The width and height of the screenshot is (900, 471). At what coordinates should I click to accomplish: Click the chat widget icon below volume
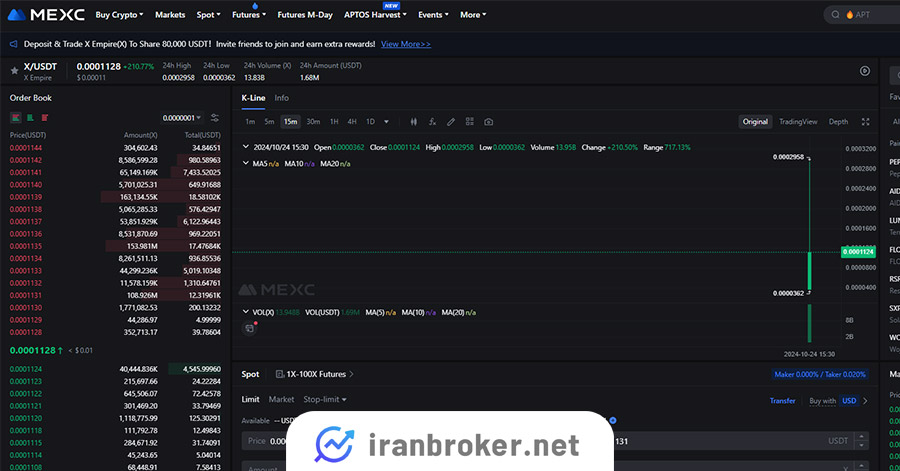pyautogui.click(x=250, y=328)
